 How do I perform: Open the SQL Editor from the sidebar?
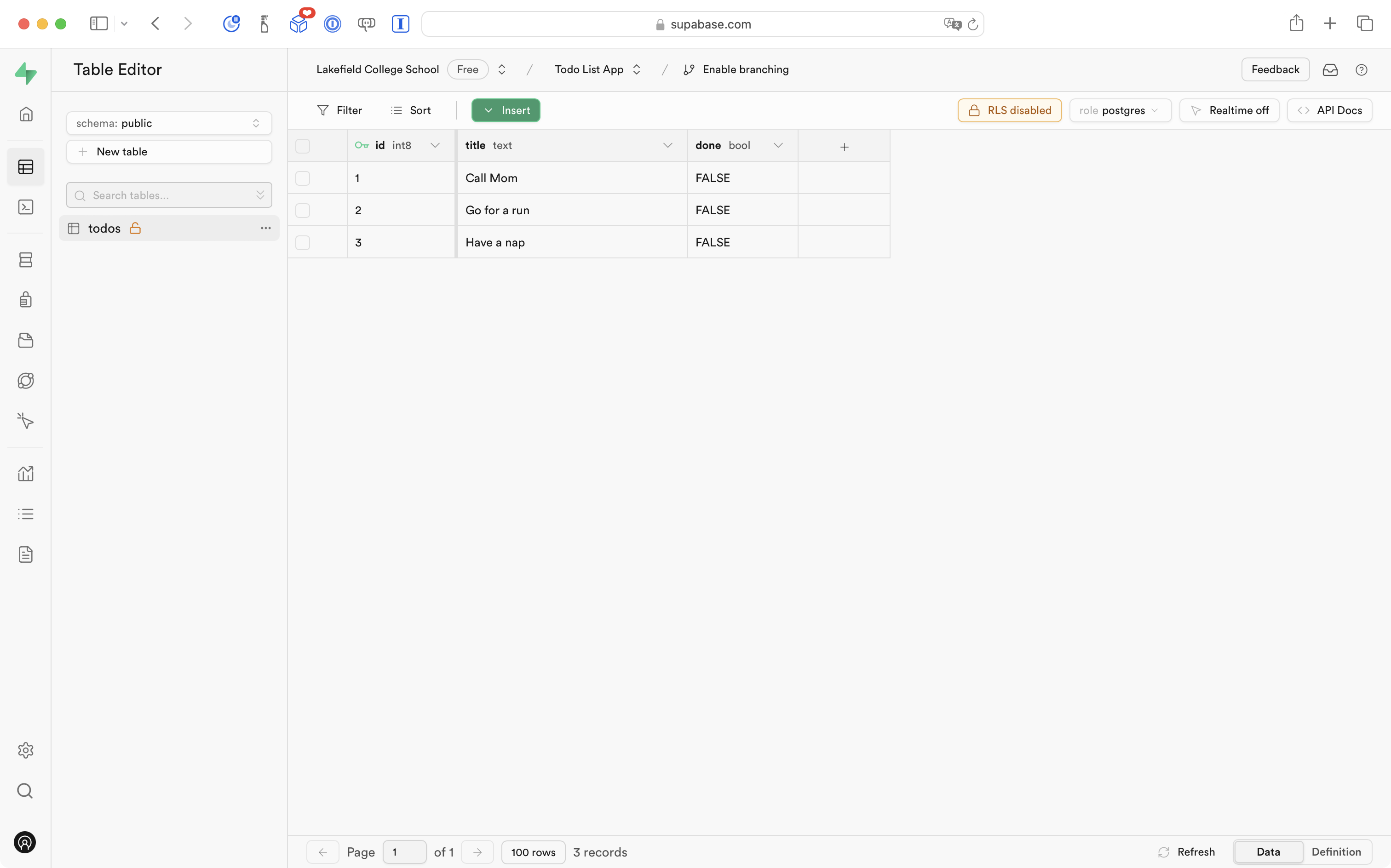coord(26,207)
